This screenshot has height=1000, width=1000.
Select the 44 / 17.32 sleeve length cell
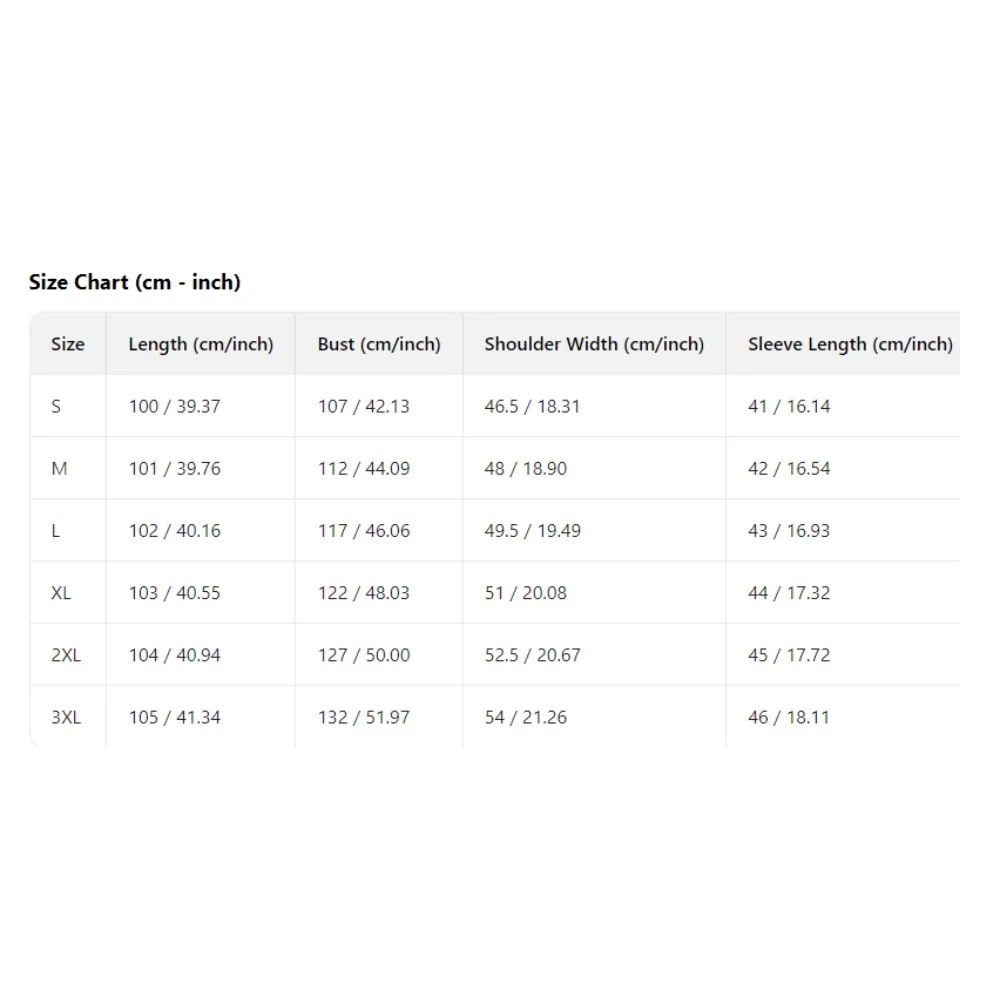point(789,593)
